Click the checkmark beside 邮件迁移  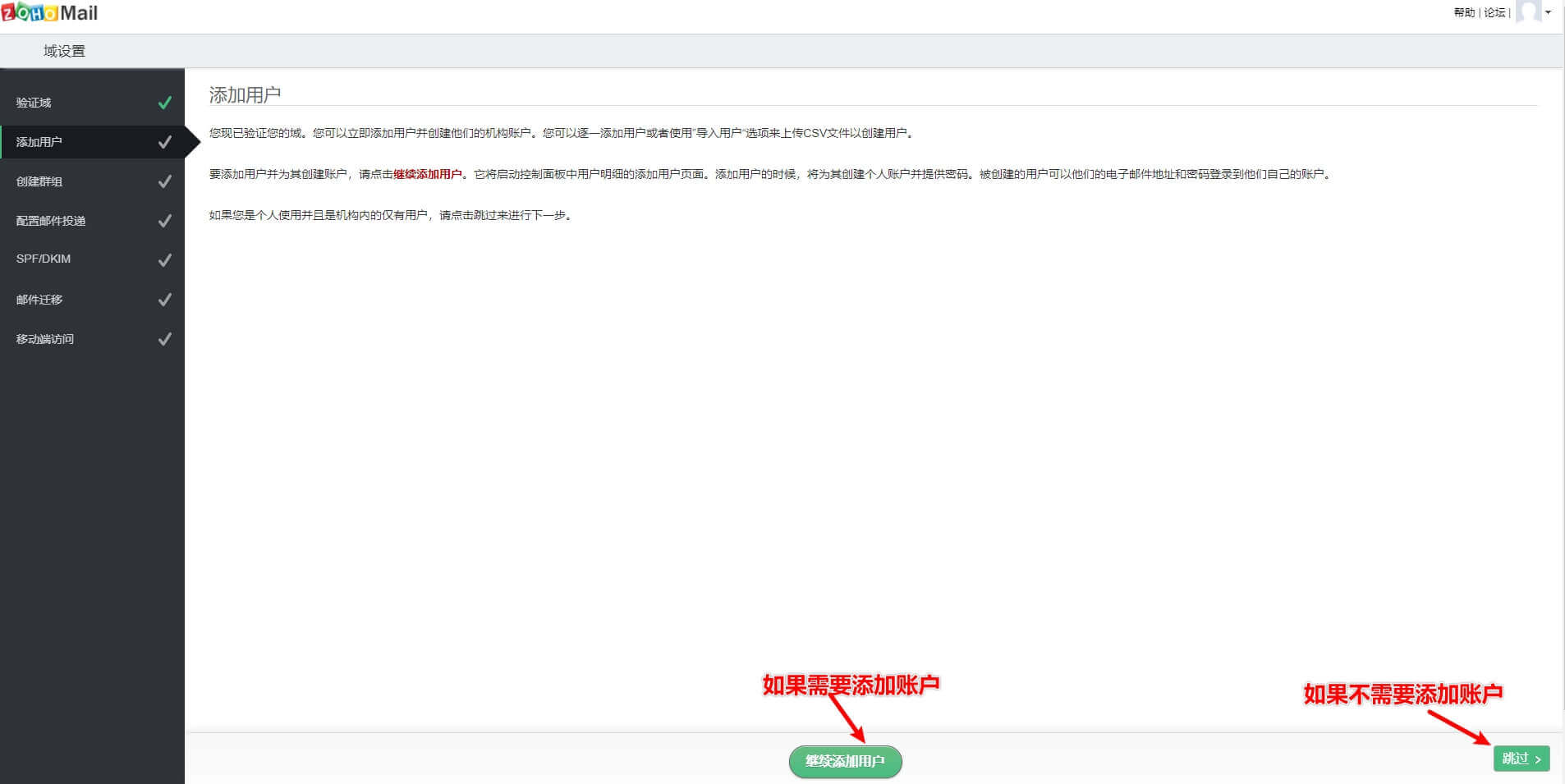pyautogui.click(x=164, y=299)
